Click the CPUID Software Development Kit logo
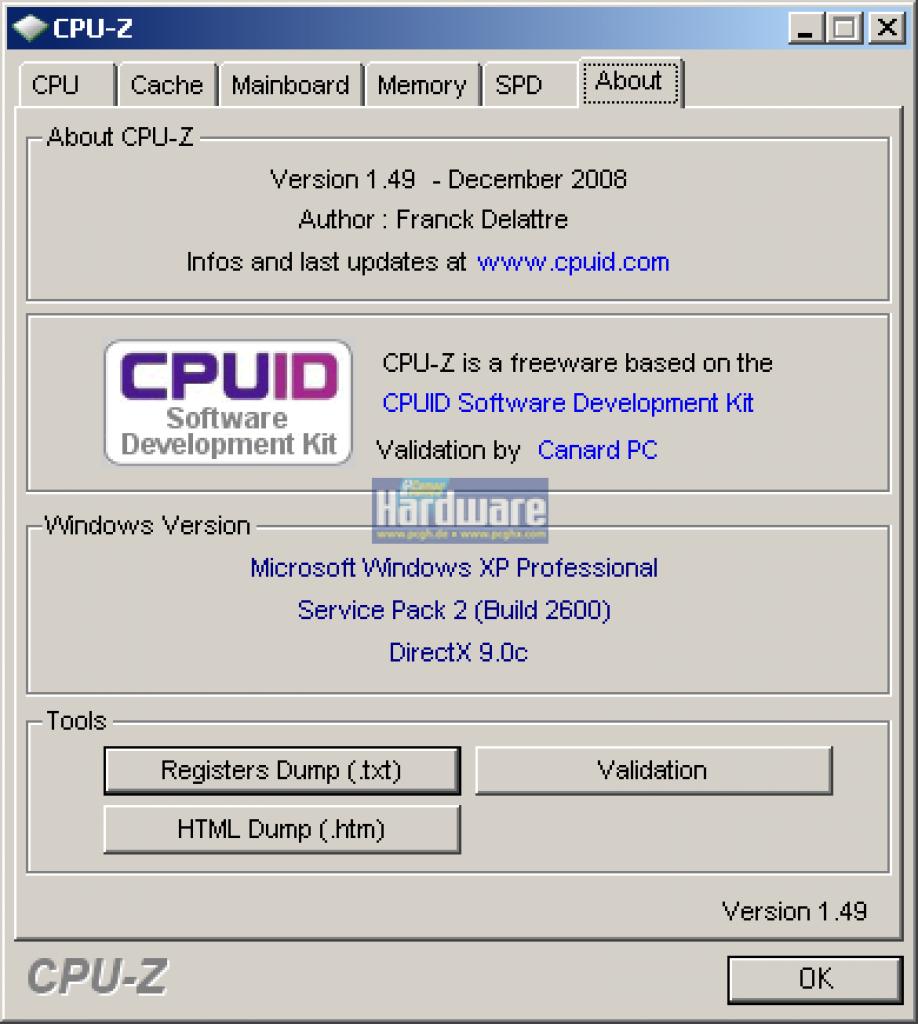918x1024 pixels. coord(229,402)
